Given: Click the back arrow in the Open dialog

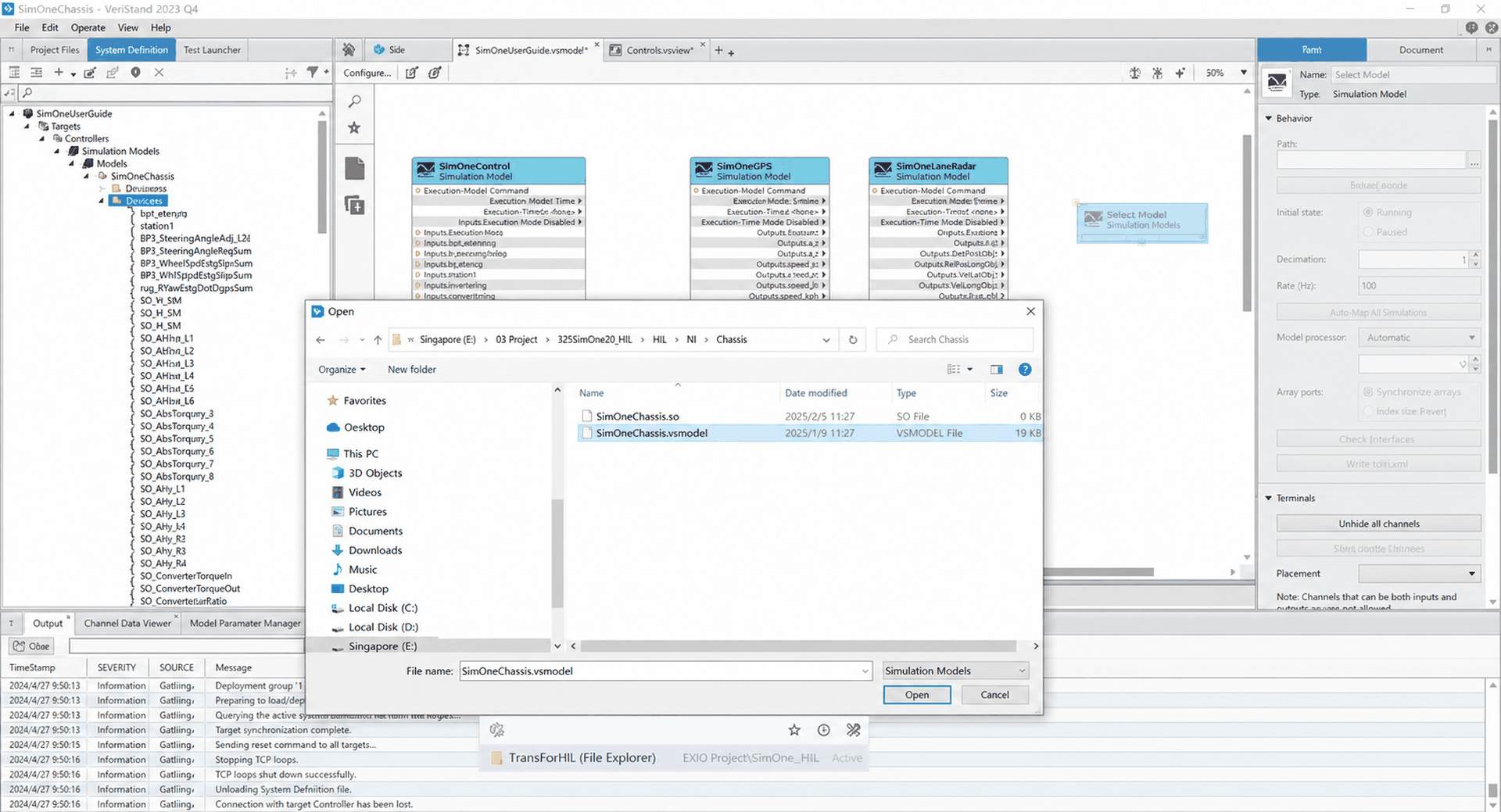Looking at the screenshot, I should (x=321, y=340).
